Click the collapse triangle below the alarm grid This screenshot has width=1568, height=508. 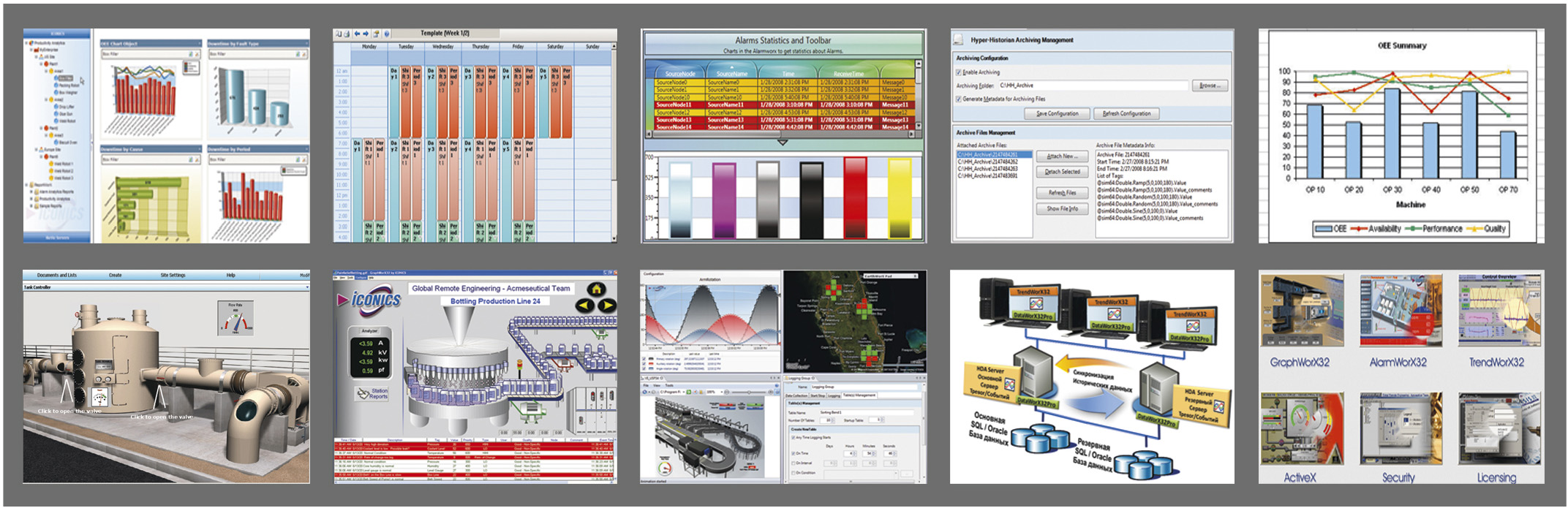(x=782, y=142)
